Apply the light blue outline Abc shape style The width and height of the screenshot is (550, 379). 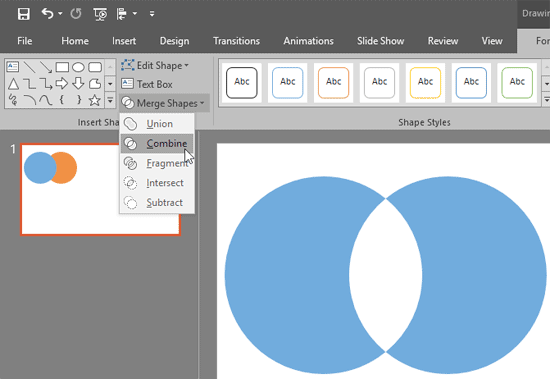[288, 83]
